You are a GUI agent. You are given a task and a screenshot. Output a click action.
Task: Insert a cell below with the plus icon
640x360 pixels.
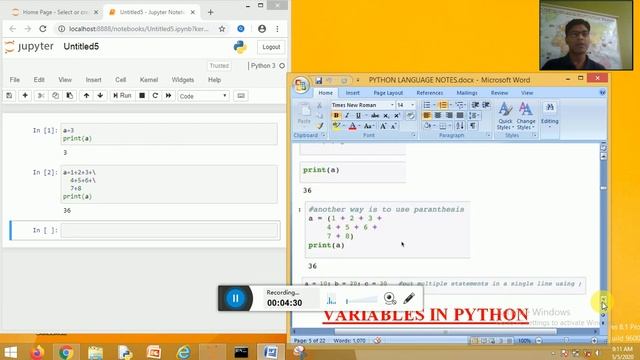[x=25, y=96]
